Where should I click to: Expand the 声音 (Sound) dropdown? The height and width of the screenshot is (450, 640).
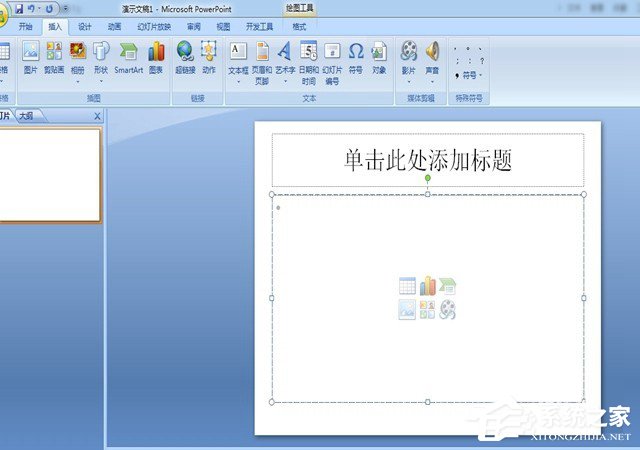(432, 80)
